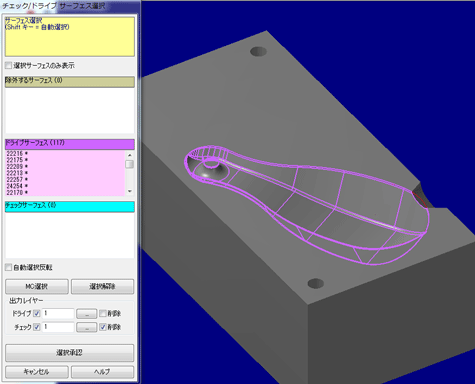Click the ドライブ layer number field

pos(58,314)
